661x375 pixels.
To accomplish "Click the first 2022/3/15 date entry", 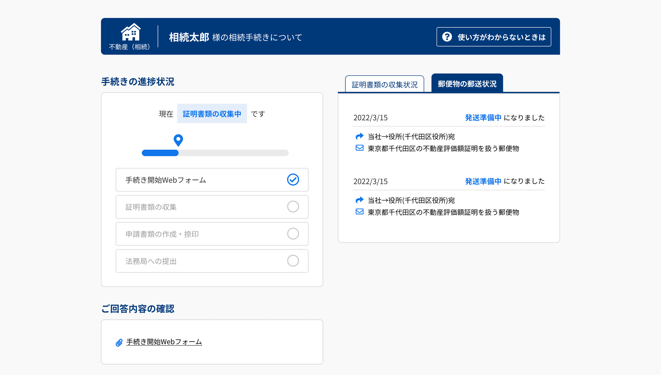I will (371, 118).
